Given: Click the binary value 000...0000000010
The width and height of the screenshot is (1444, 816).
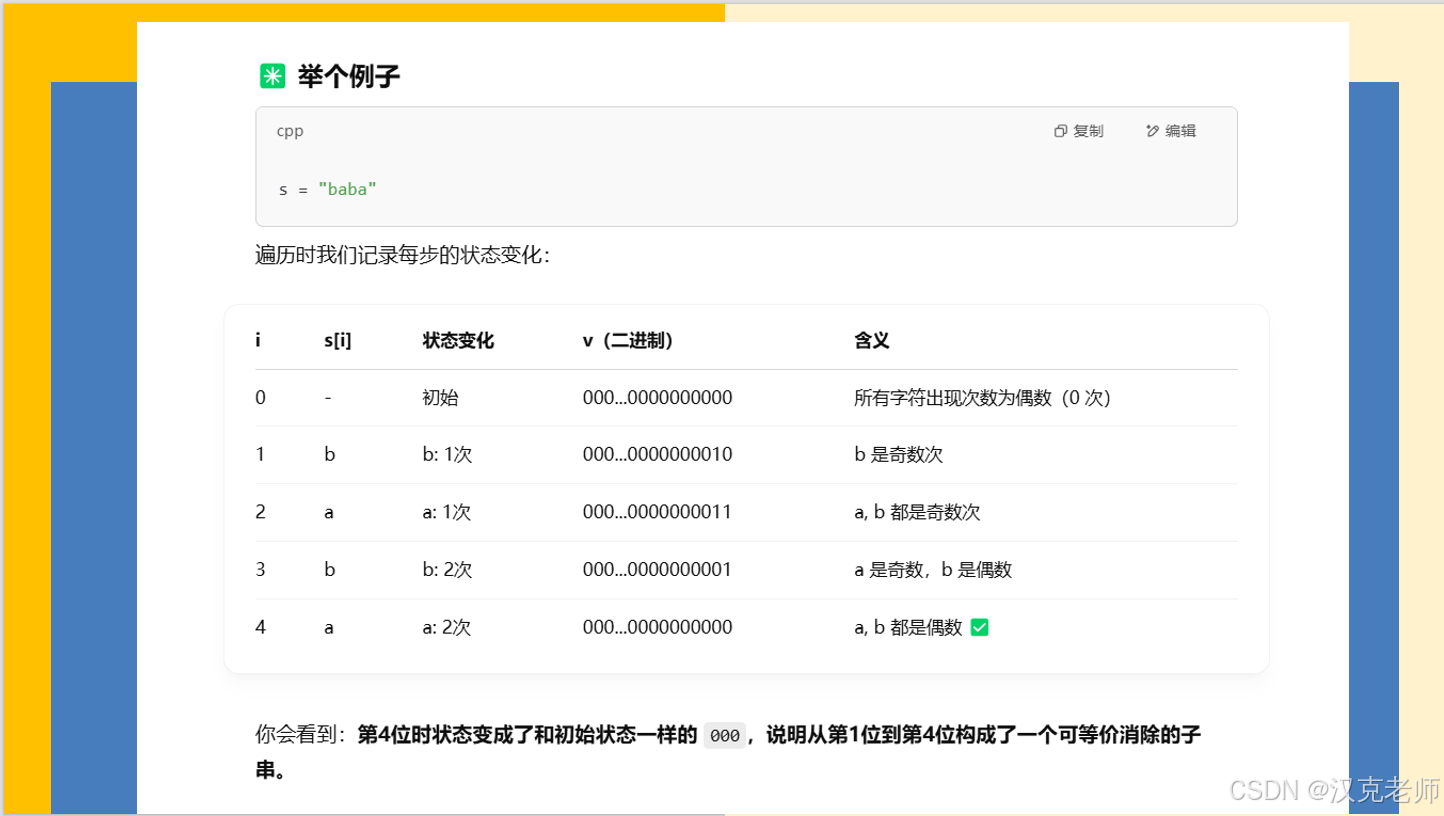Looking at the screenshot, I should pos(658,454).
